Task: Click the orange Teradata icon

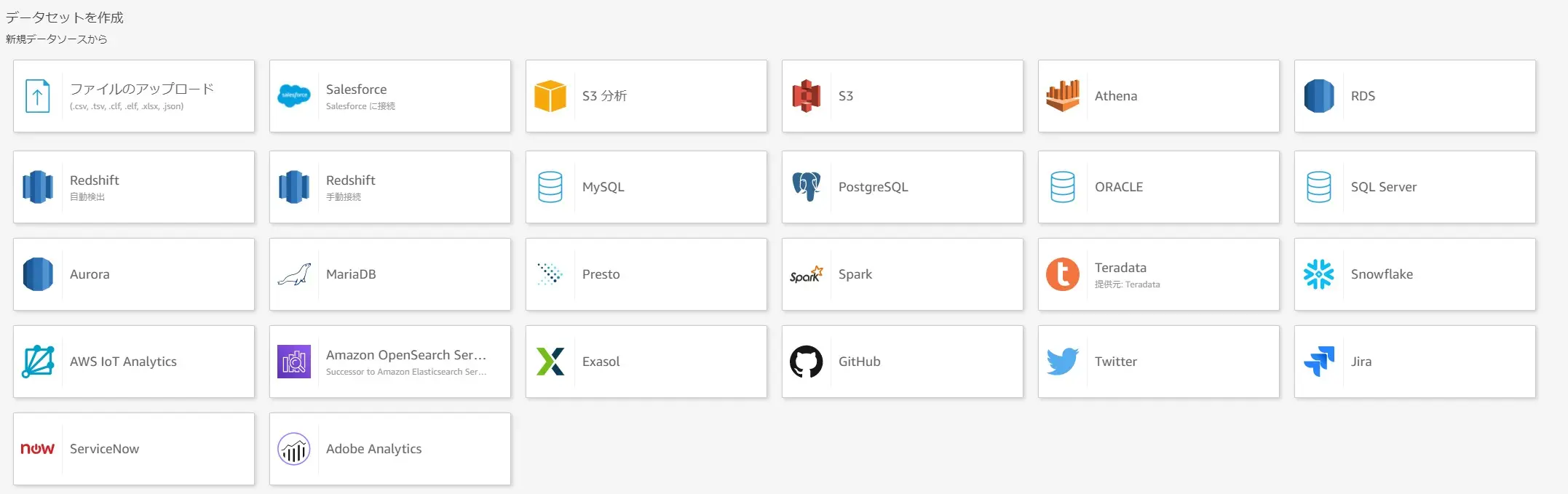Action: 1063,274
